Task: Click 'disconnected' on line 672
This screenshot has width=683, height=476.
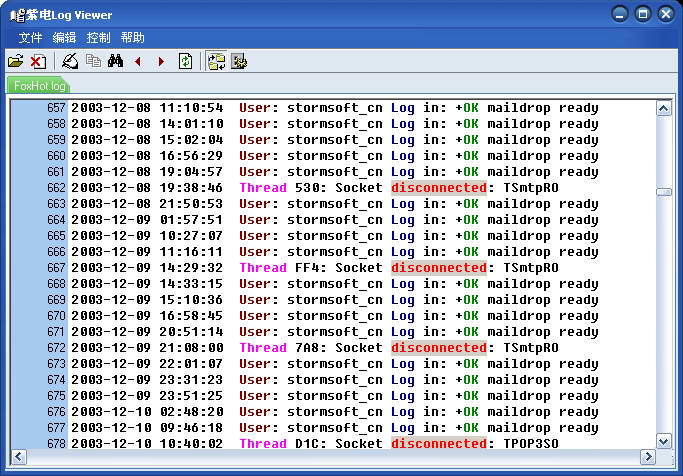Action: pos(438,348)
